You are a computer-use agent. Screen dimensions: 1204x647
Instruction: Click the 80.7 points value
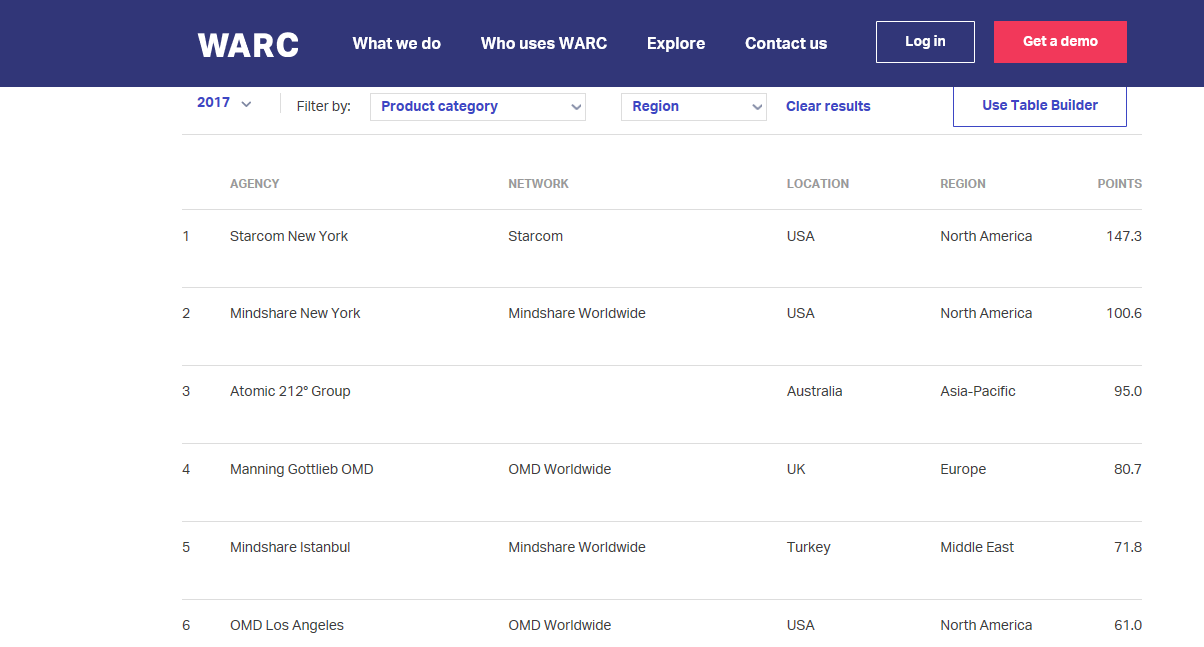1128,469
